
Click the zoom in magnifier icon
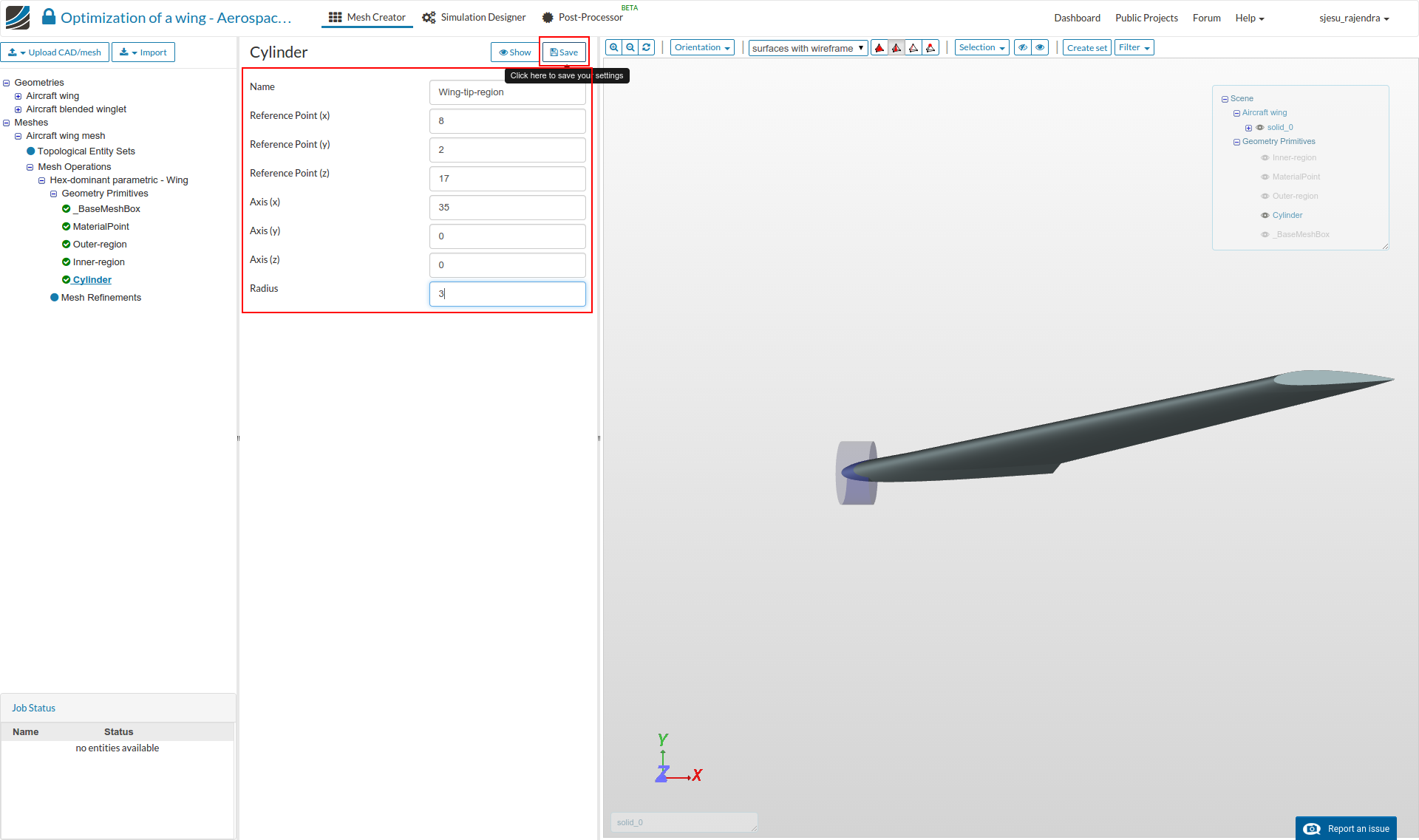pyautogui.click(x=614, y=48)
